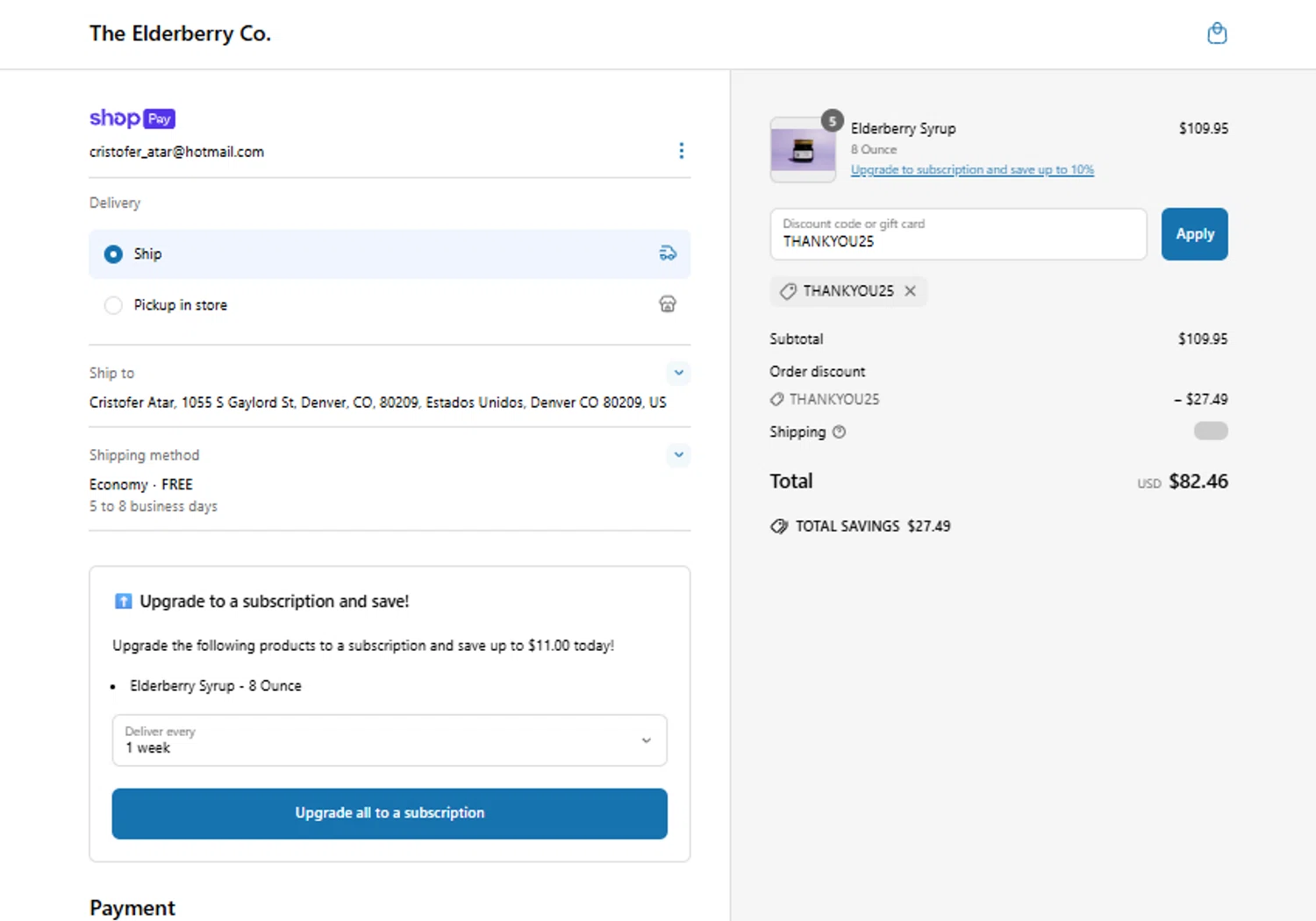Click the storefront icon beside Pickup in store

[668, 304]
